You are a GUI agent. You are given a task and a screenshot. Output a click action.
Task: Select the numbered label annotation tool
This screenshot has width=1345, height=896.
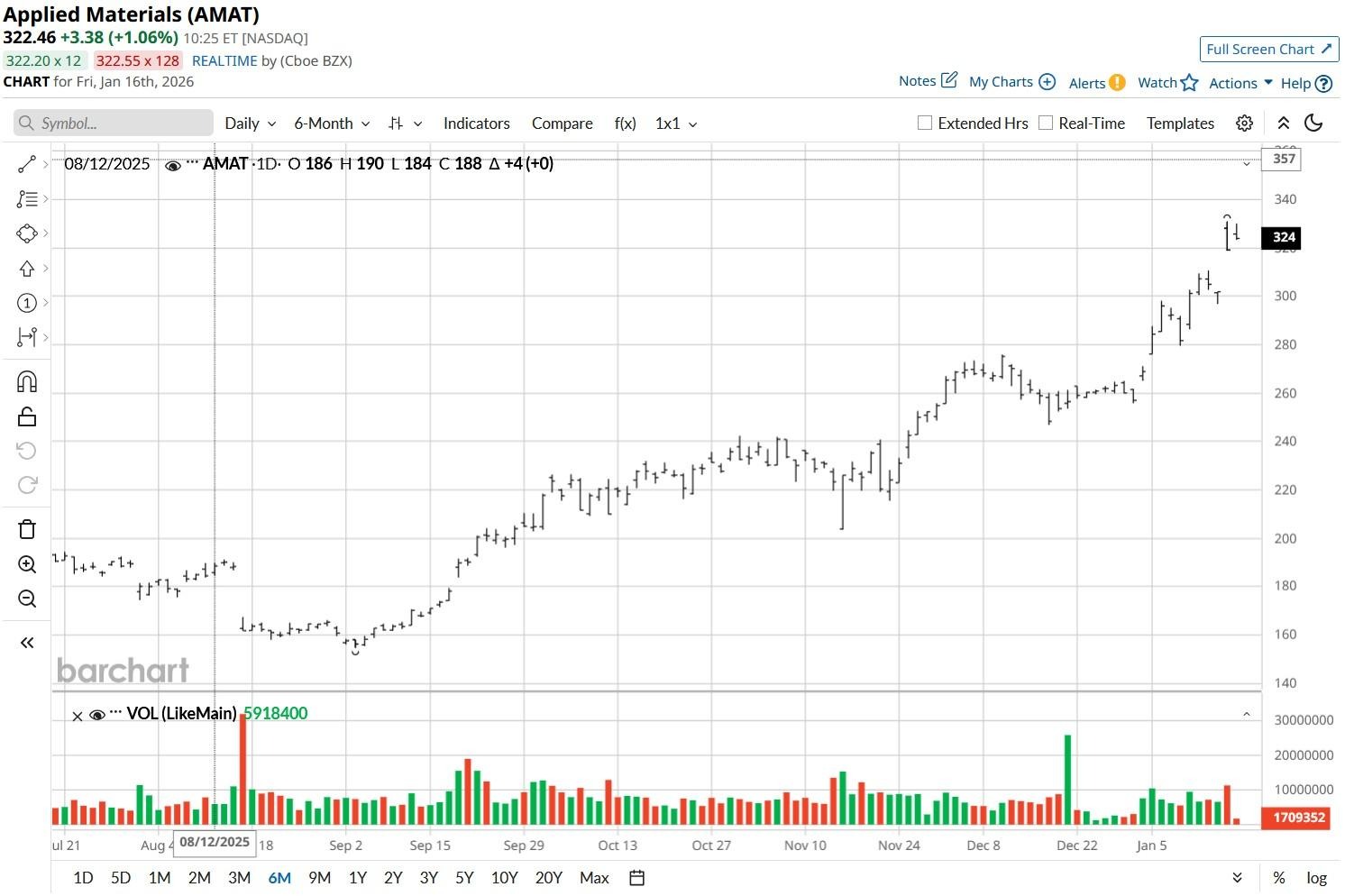click(26, 303)
